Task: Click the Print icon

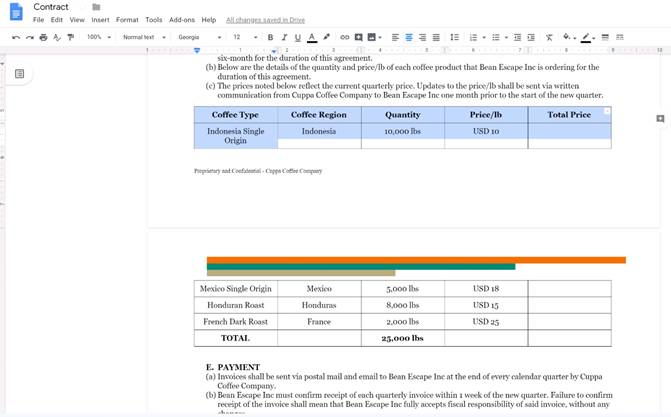Action: (43, 37)
